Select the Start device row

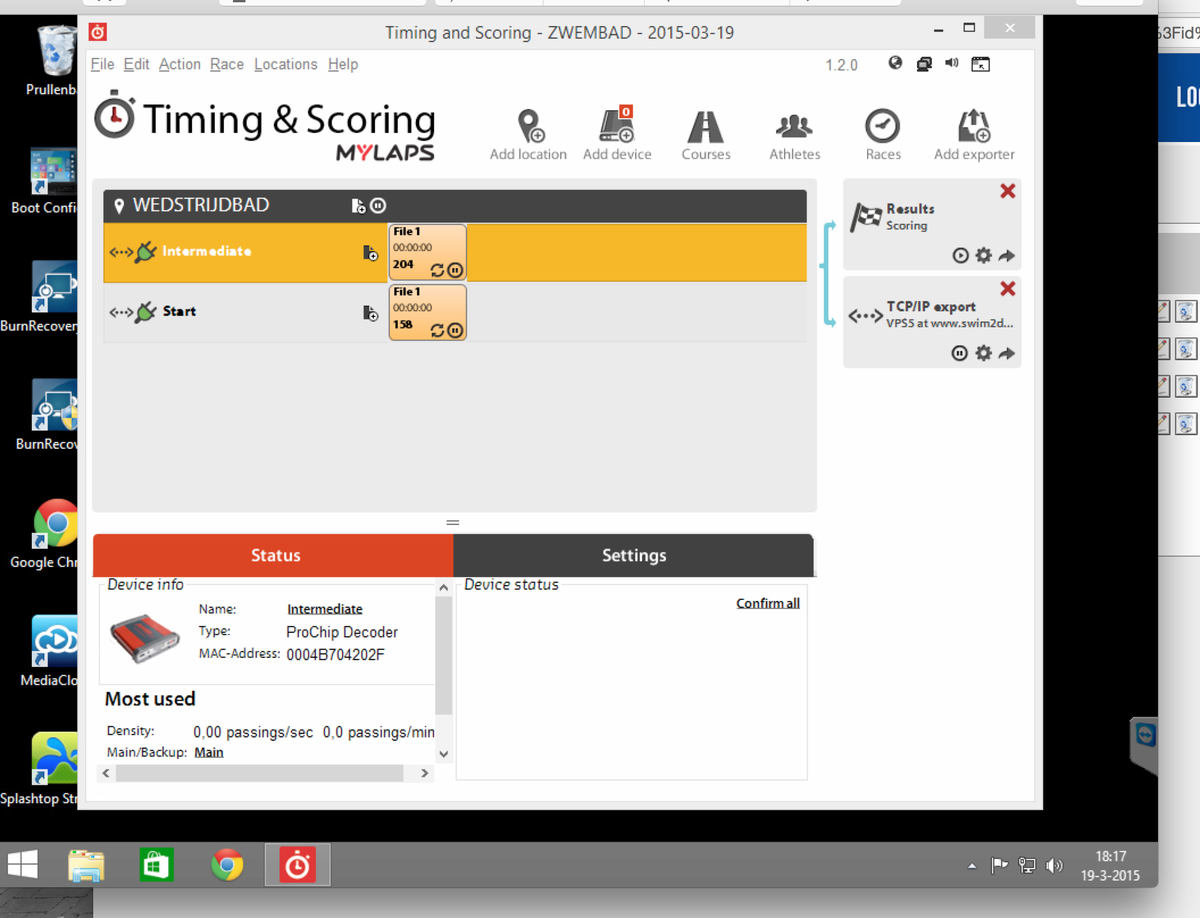click(455, 312)
